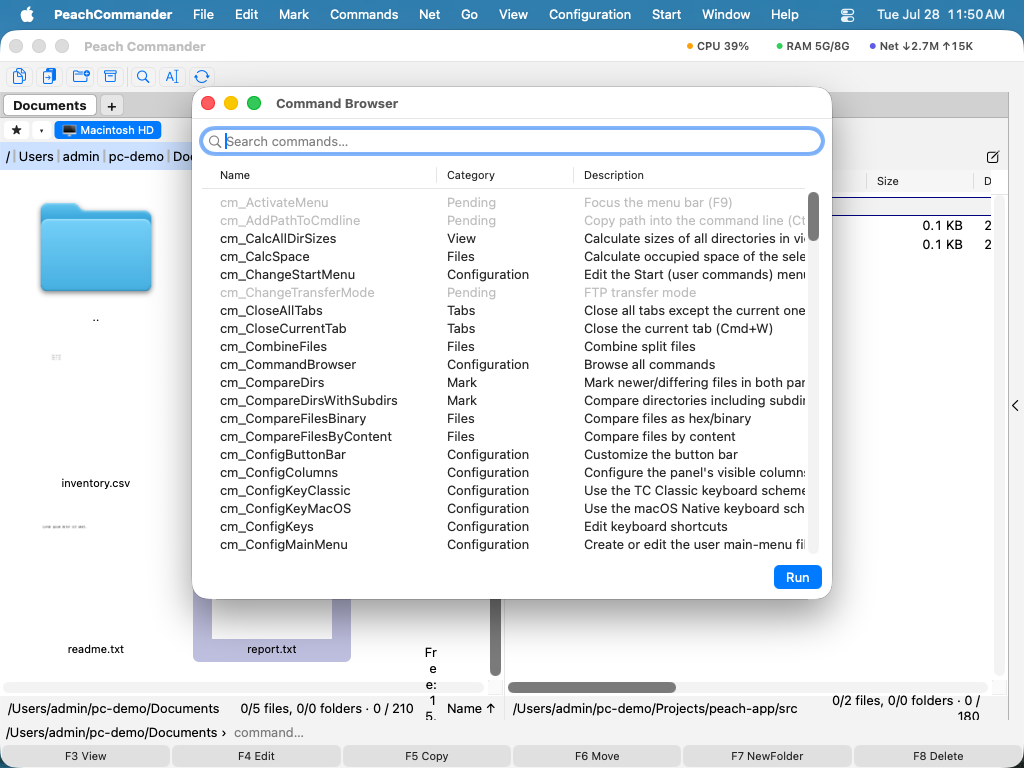Expand the side panel chevron at right edge
This screenshot has height=768, width=1024.
1016,406
